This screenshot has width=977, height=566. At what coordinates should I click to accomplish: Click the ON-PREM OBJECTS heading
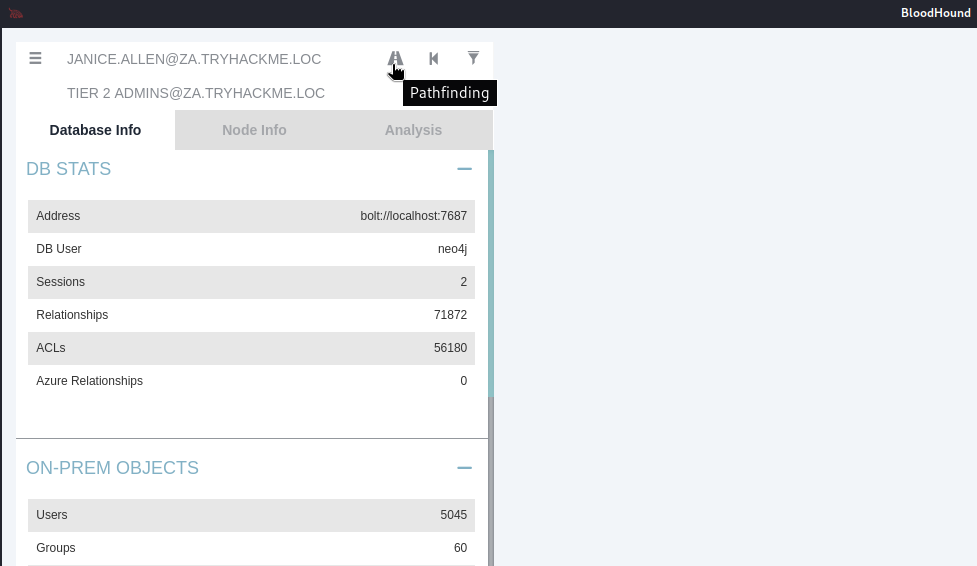tap(112, 468)
